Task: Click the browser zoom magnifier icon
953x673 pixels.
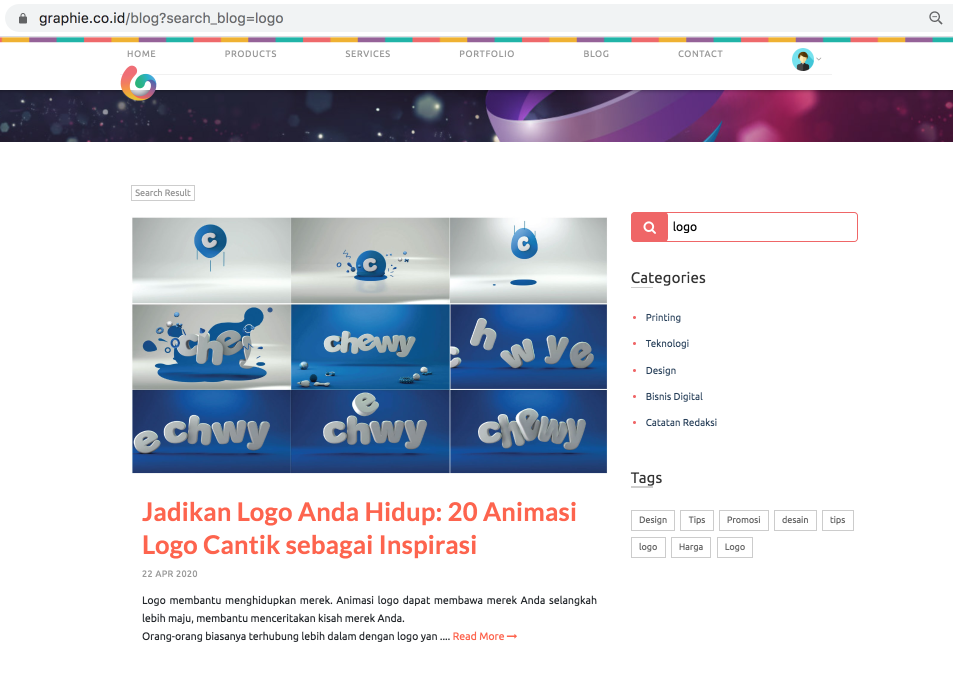Action: pyautogui.click(x=935, y=18)
